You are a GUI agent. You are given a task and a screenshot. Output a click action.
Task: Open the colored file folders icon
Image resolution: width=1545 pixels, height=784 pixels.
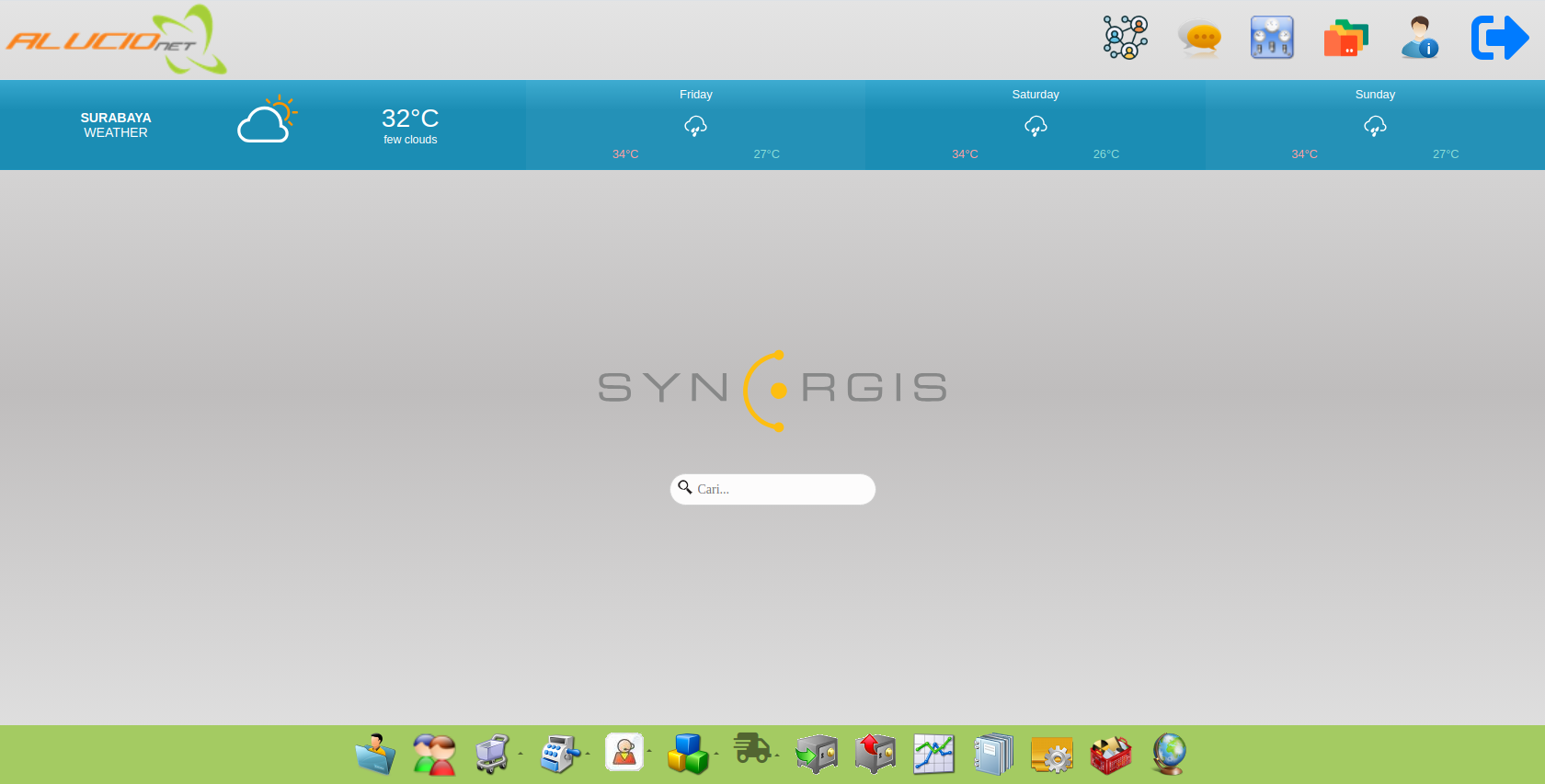pyautogui.click(x=1345, y=39)
